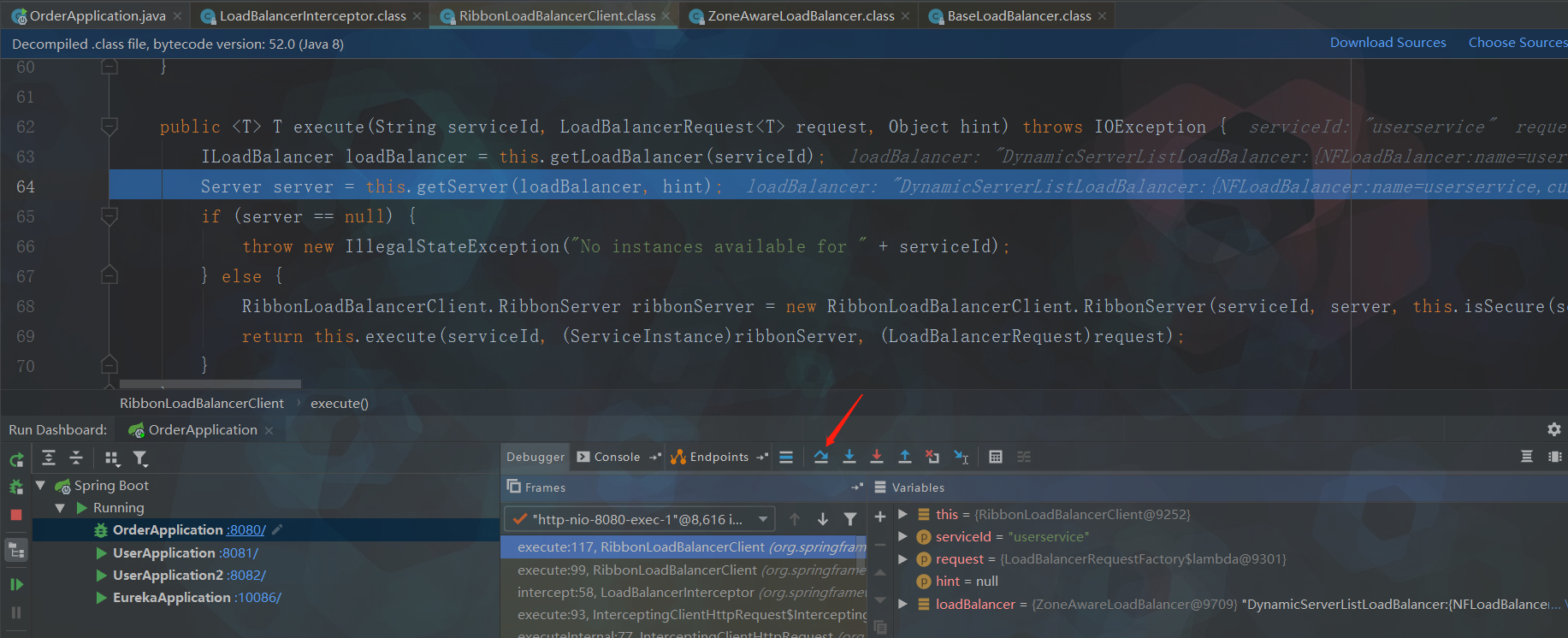Click the frames filter funnel icon
Viewport: 1568px width, 638px height.
click(850, 519)
